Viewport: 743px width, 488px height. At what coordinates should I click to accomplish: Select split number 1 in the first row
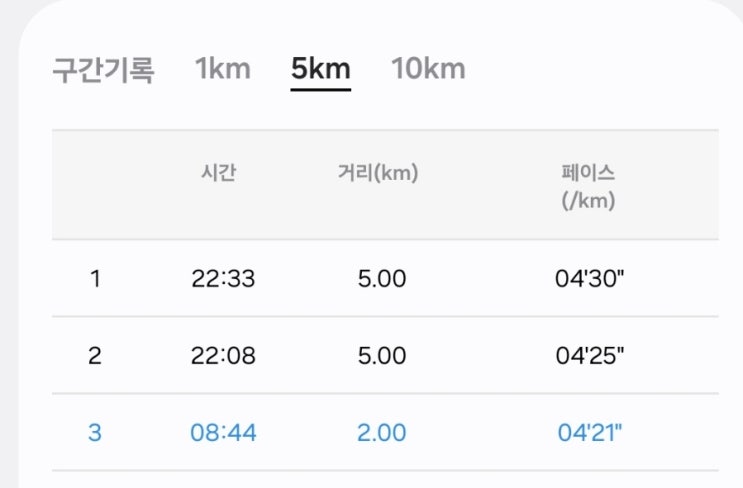(95, 279)
